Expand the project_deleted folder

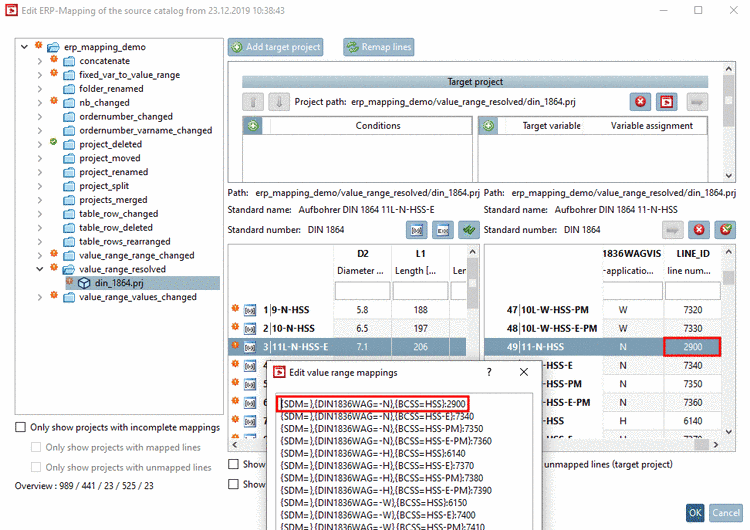tap(40, 144)
